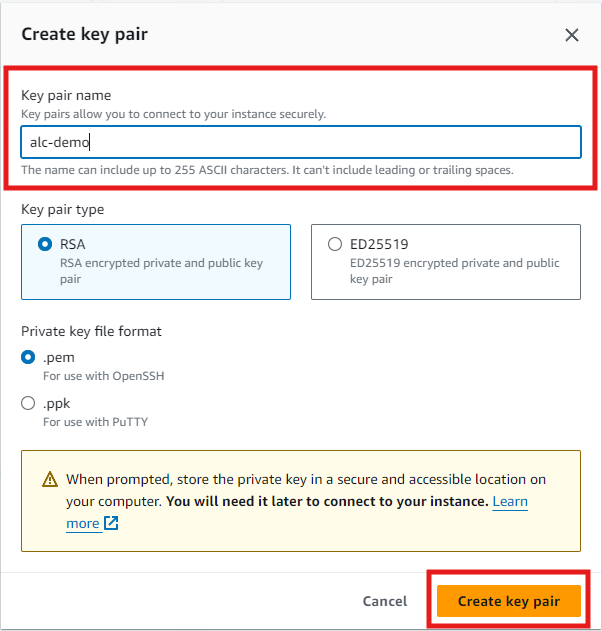Click the ED25519 encrypted key pair description
Image resolution: width=602 pixels, height=631 pixels.
coord(453,271)
